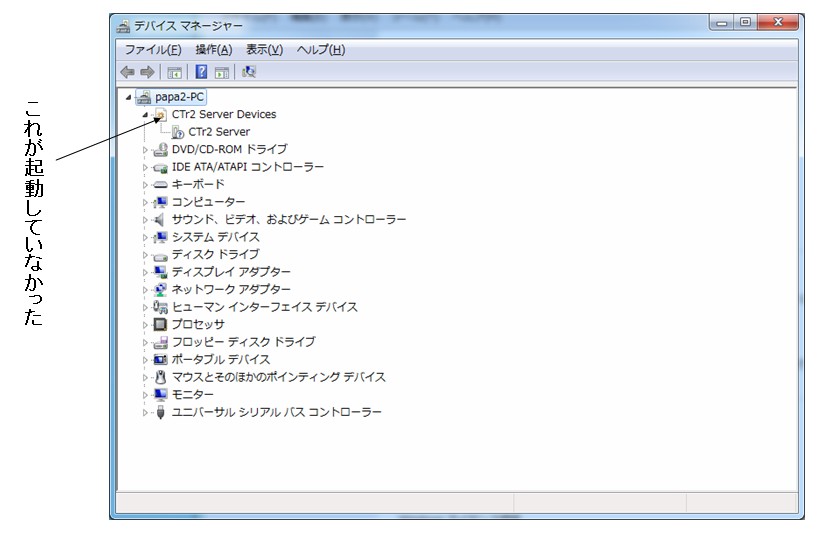This screenshot has width=831, height=538.
Task: Open the ヘルプ(H) menu
Action: click(321, 50)
